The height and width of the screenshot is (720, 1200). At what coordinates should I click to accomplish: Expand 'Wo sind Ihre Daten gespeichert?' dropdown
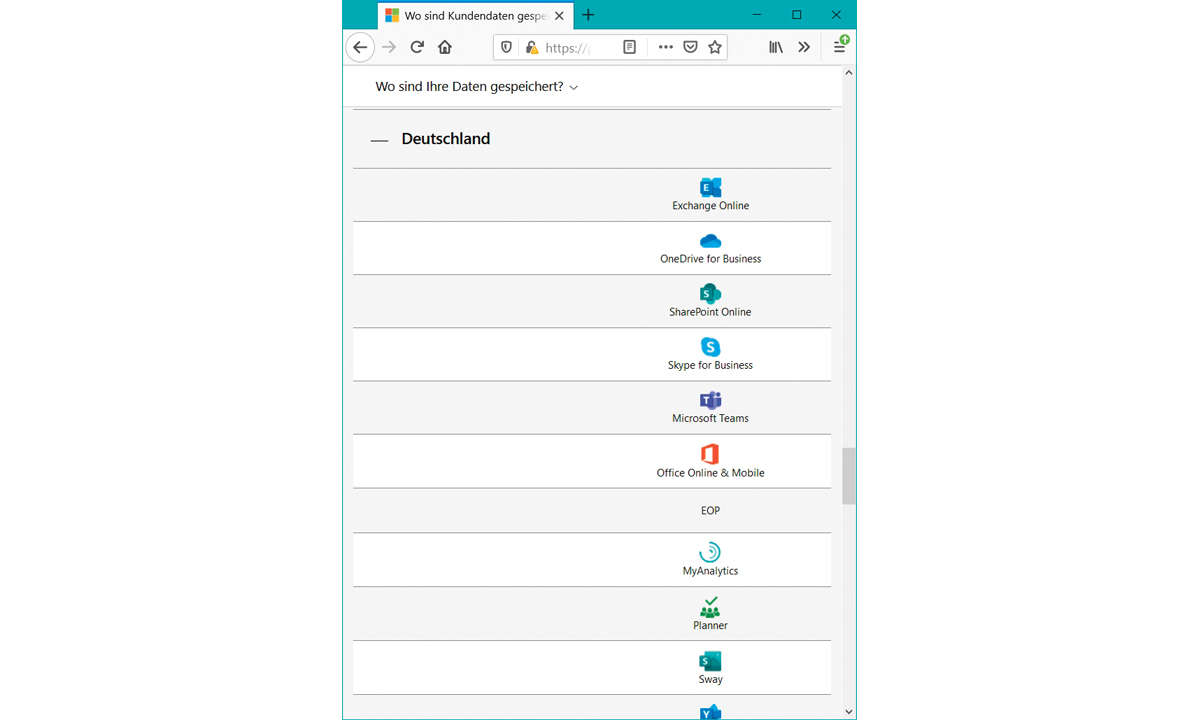click(477, 87)
